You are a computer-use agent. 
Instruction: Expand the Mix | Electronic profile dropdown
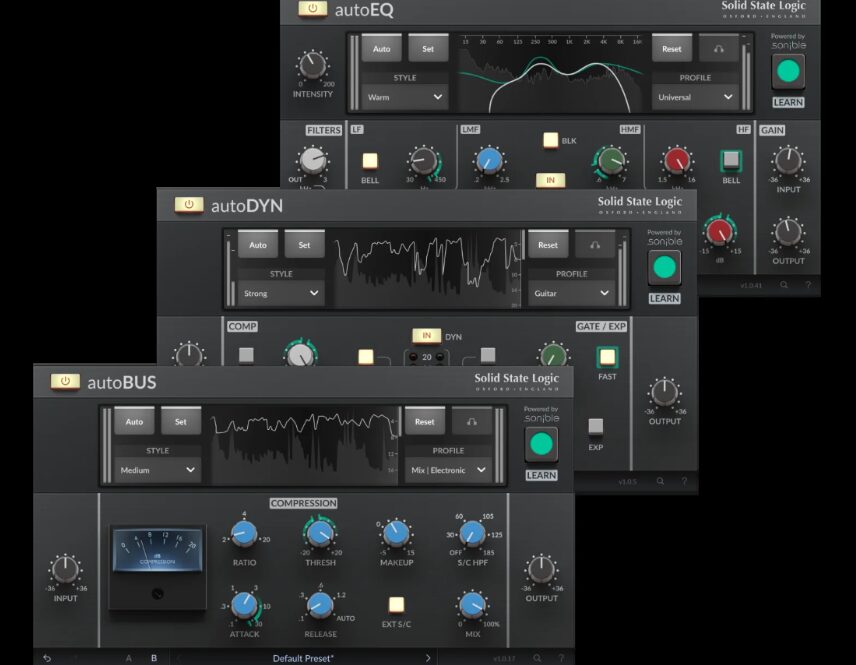point(448,469)
